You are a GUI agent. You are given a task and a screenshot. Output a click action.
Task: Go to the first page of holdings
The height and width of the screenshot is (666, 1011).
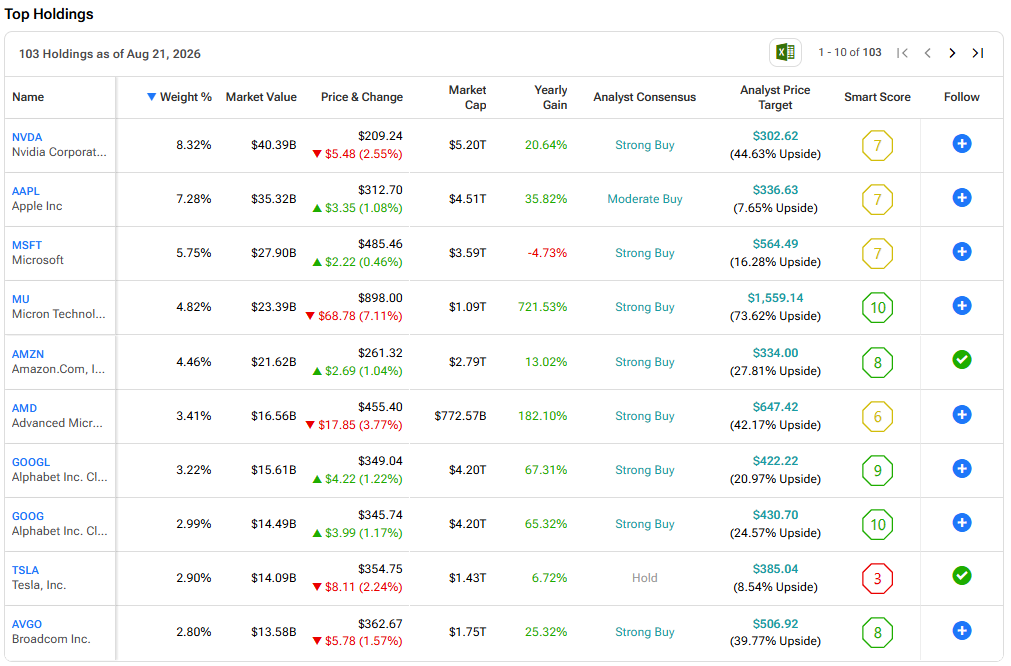point(902,53)
